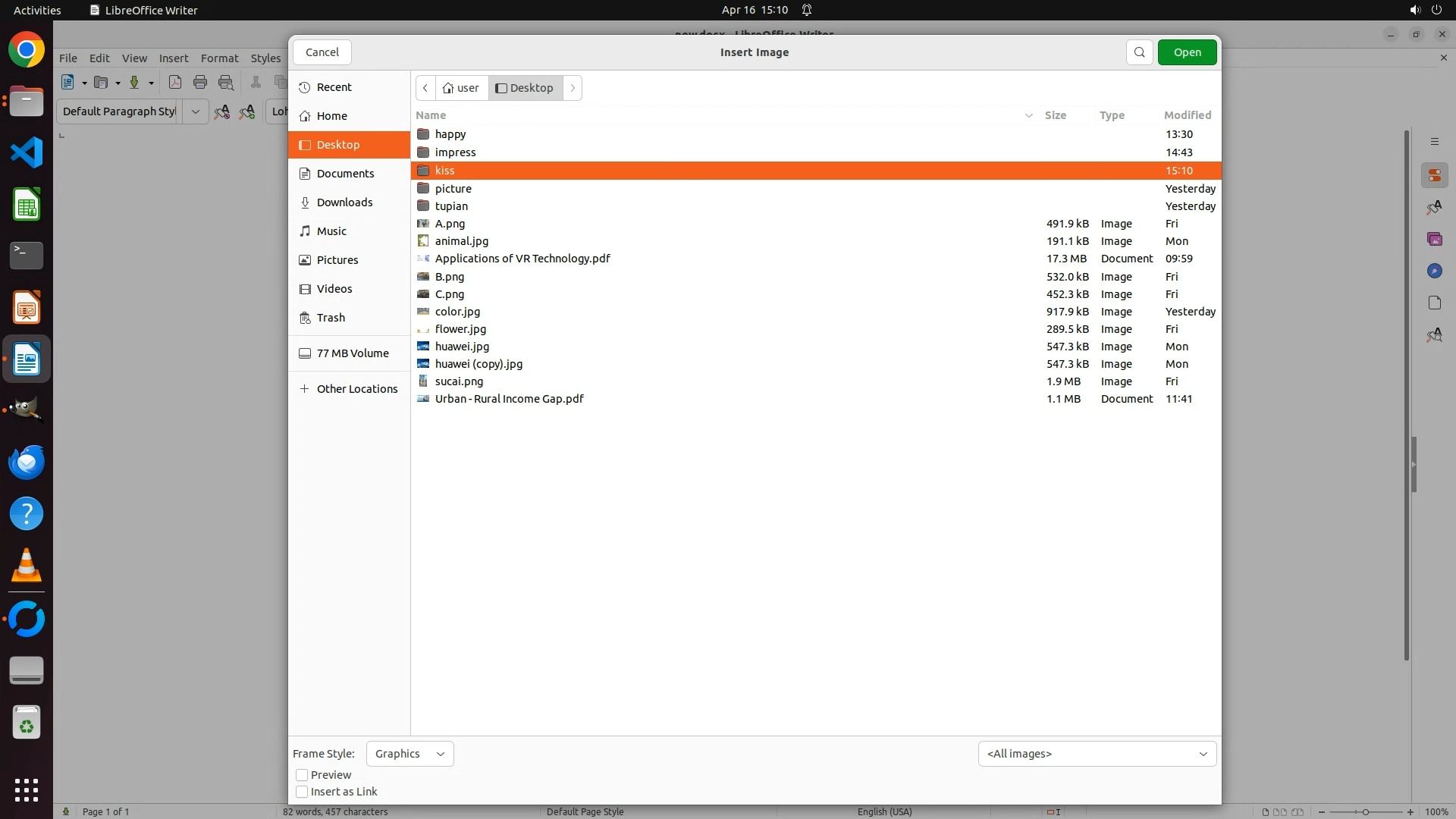The height and width of the screenshot is (819, 1456).
Task: Open the Navigator sidebar panel icon
Action: tap(1434, 271)
